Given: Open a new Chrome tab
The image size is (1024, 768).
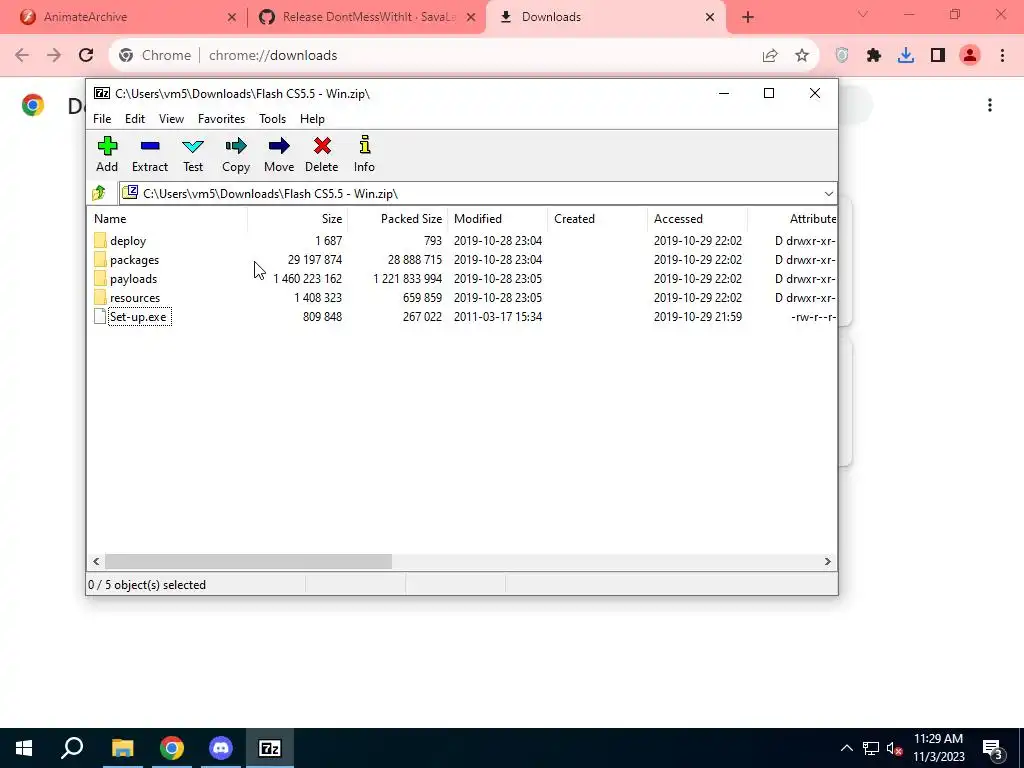Looking at the screenshot, I should 748,18.
